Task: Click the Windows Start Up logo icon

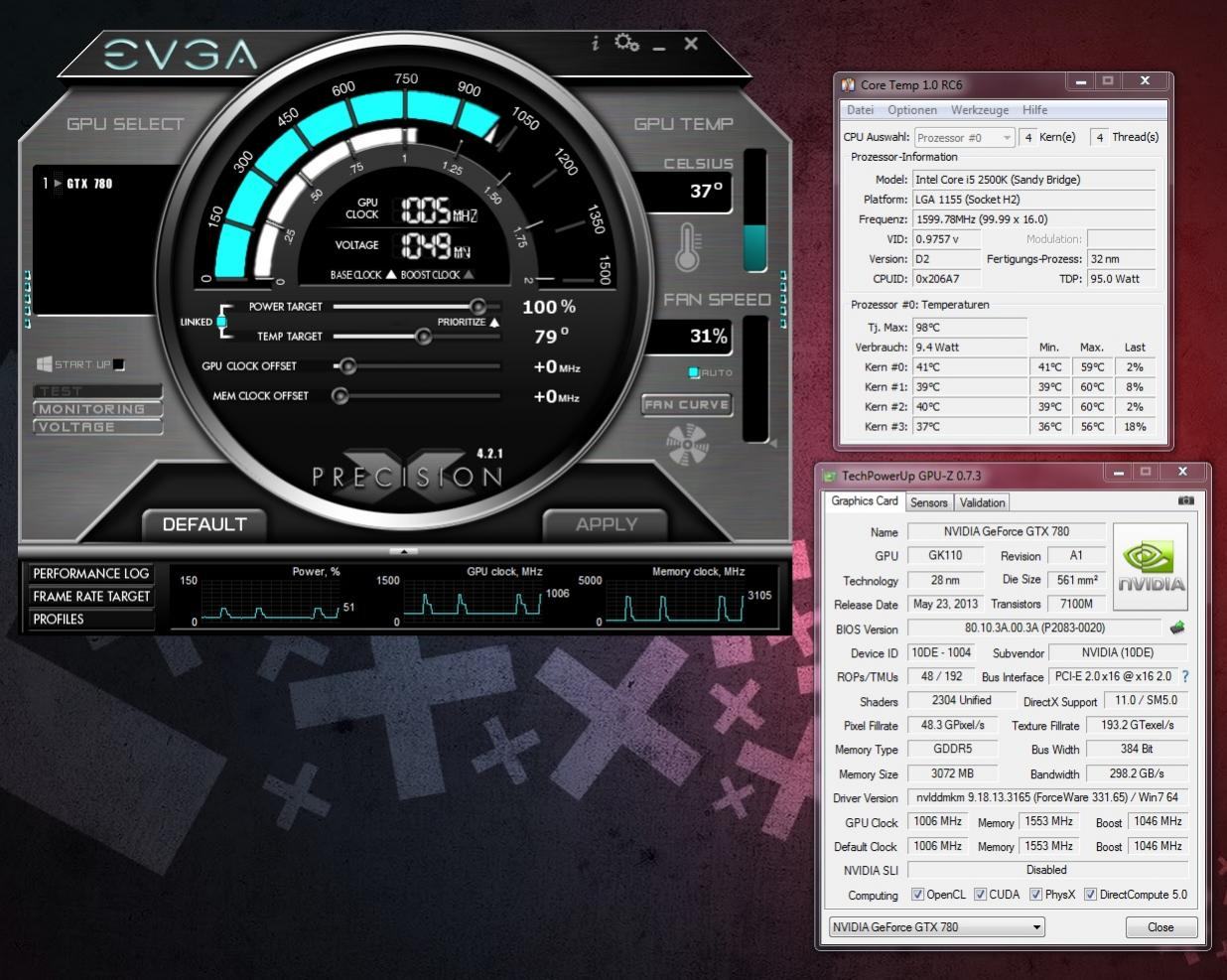Action: (44, 364)
